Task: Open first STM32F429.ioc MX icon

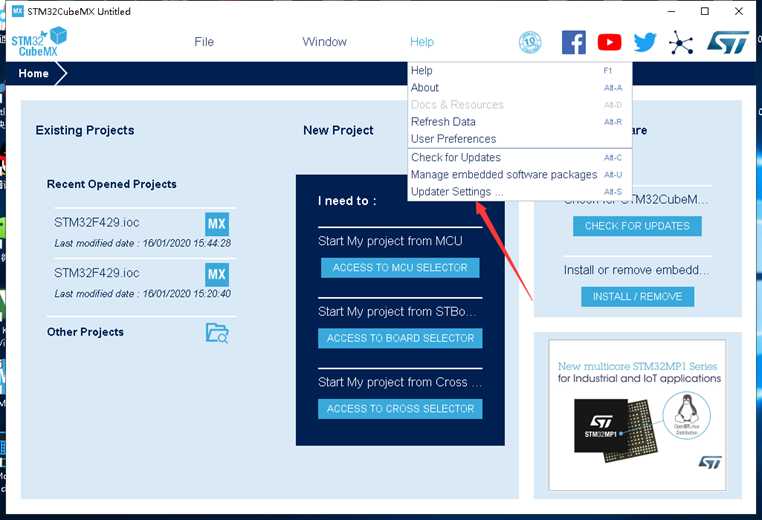Action: point(217,224)
